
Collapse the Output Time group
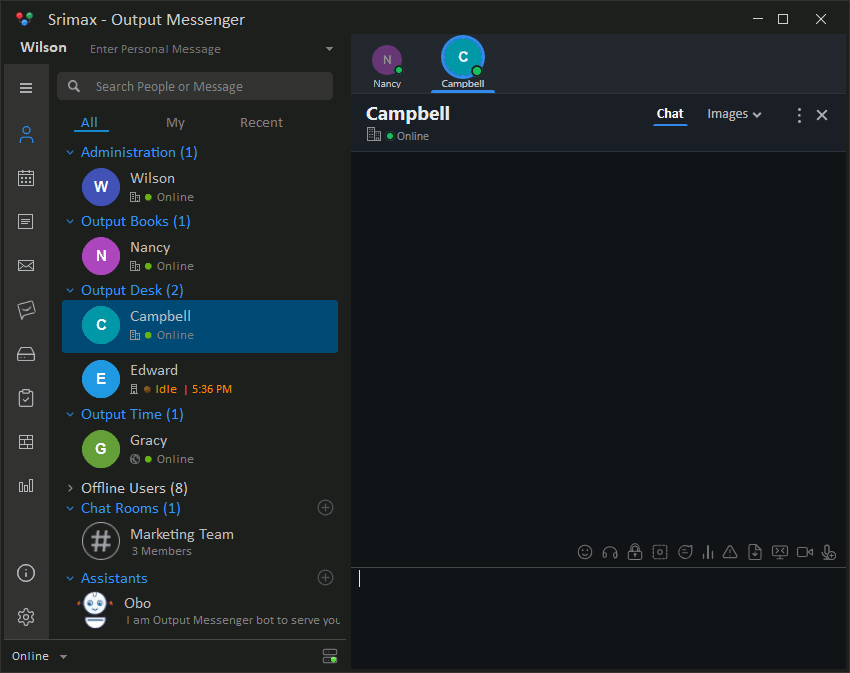click(x=70, y=415)
